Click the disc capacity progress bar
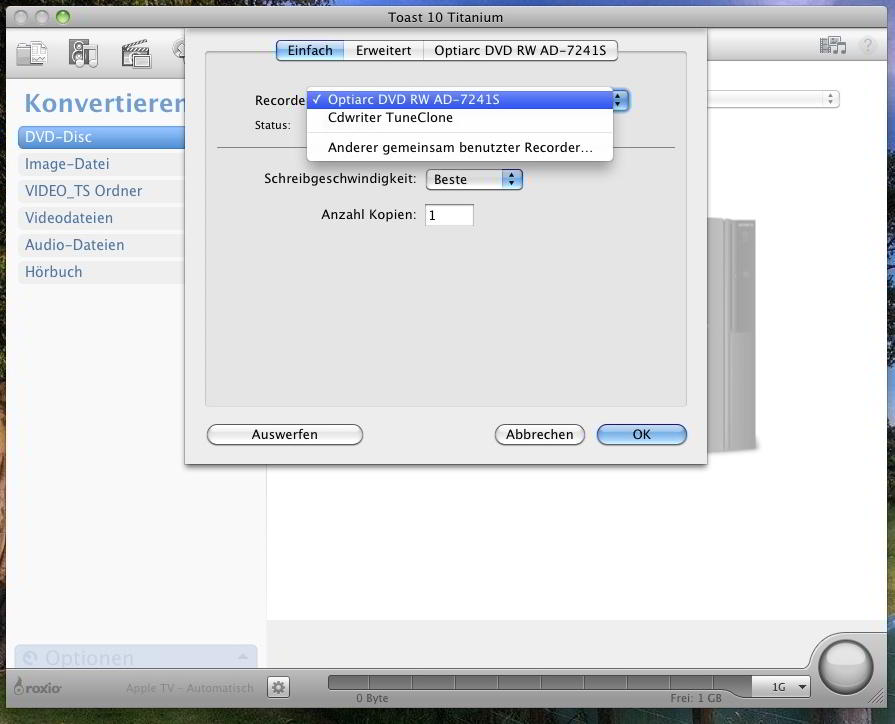 [x=540, y=682]
